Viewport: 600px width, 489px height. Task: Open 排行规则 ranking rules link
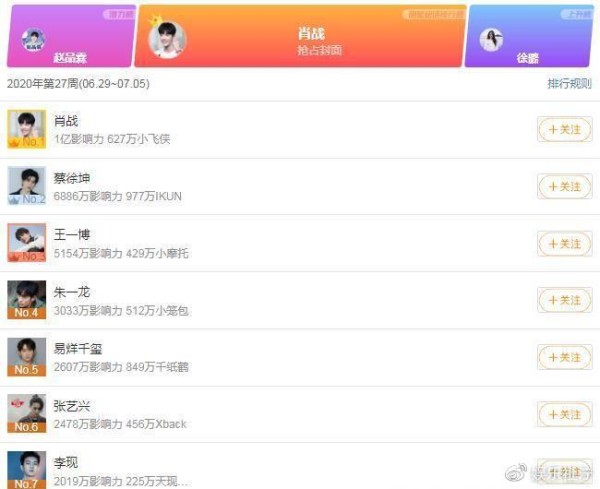click(569, 83)
